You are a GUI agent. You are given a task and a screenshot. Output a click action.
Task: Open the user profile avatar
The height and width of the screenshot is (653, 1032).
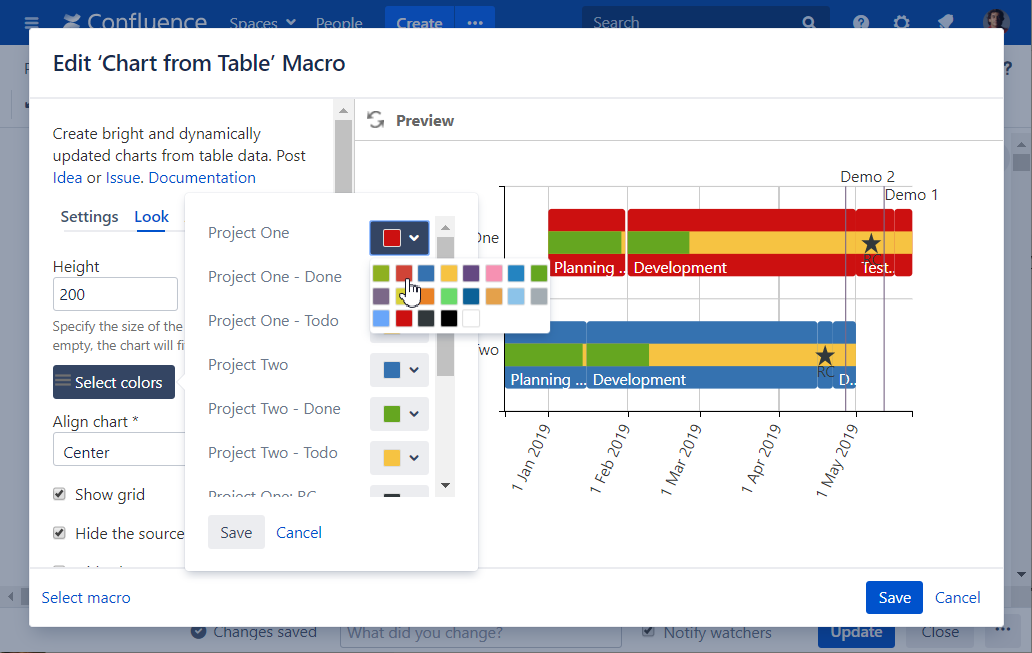click(995, 22)
